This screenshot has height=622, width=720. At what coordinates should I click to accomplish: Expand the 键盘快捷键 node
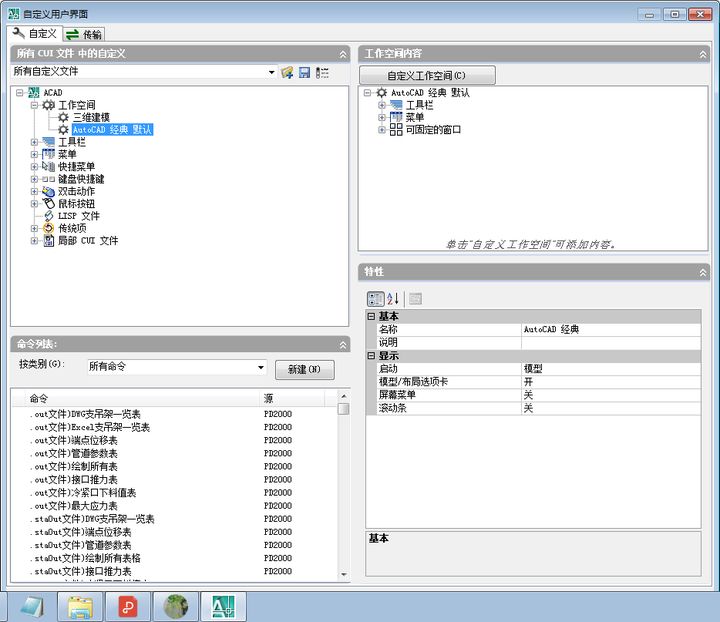point(34,179)
